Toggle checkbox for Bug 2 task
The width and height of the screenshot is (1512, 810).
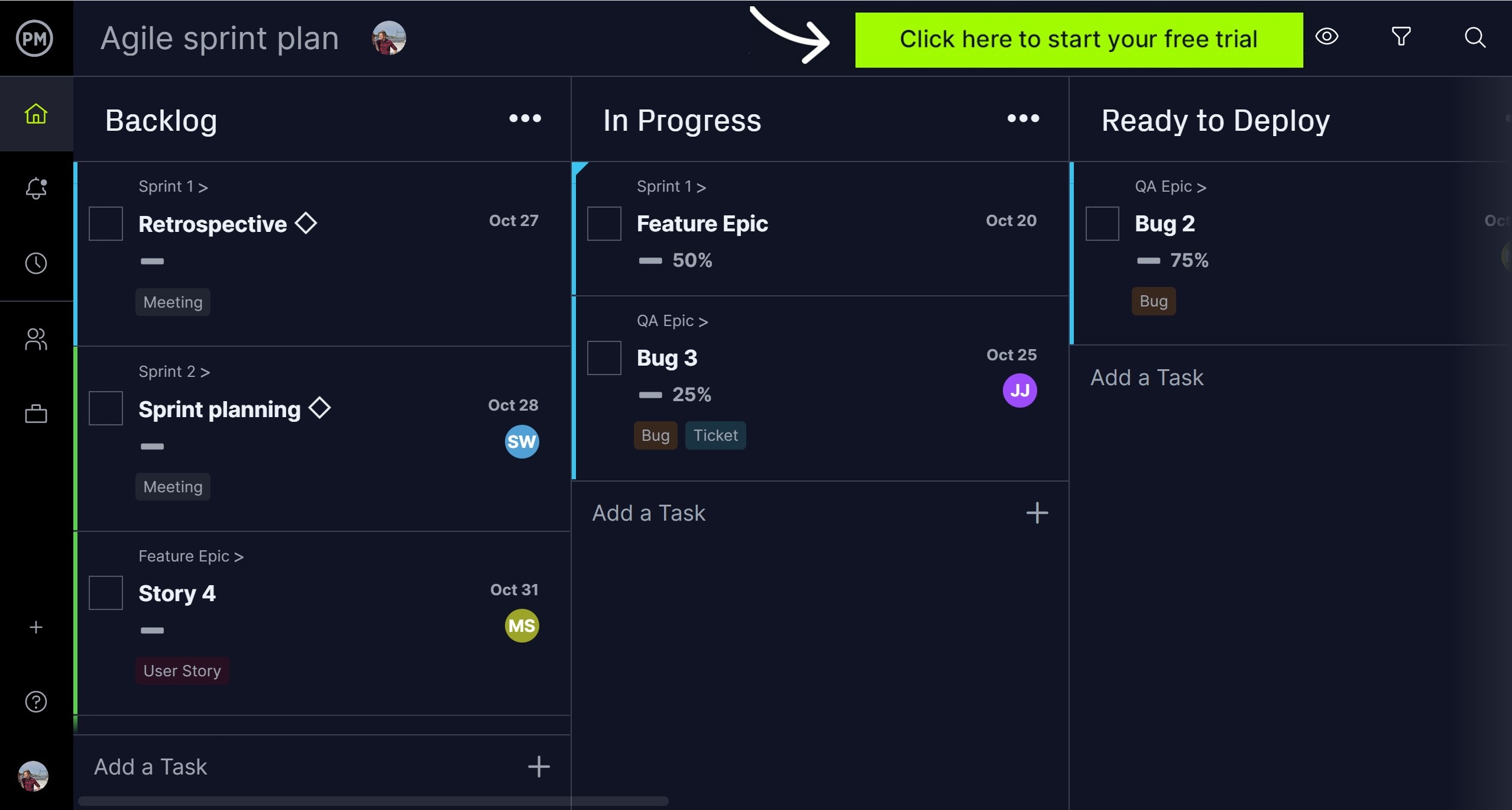pos(1102,223)
